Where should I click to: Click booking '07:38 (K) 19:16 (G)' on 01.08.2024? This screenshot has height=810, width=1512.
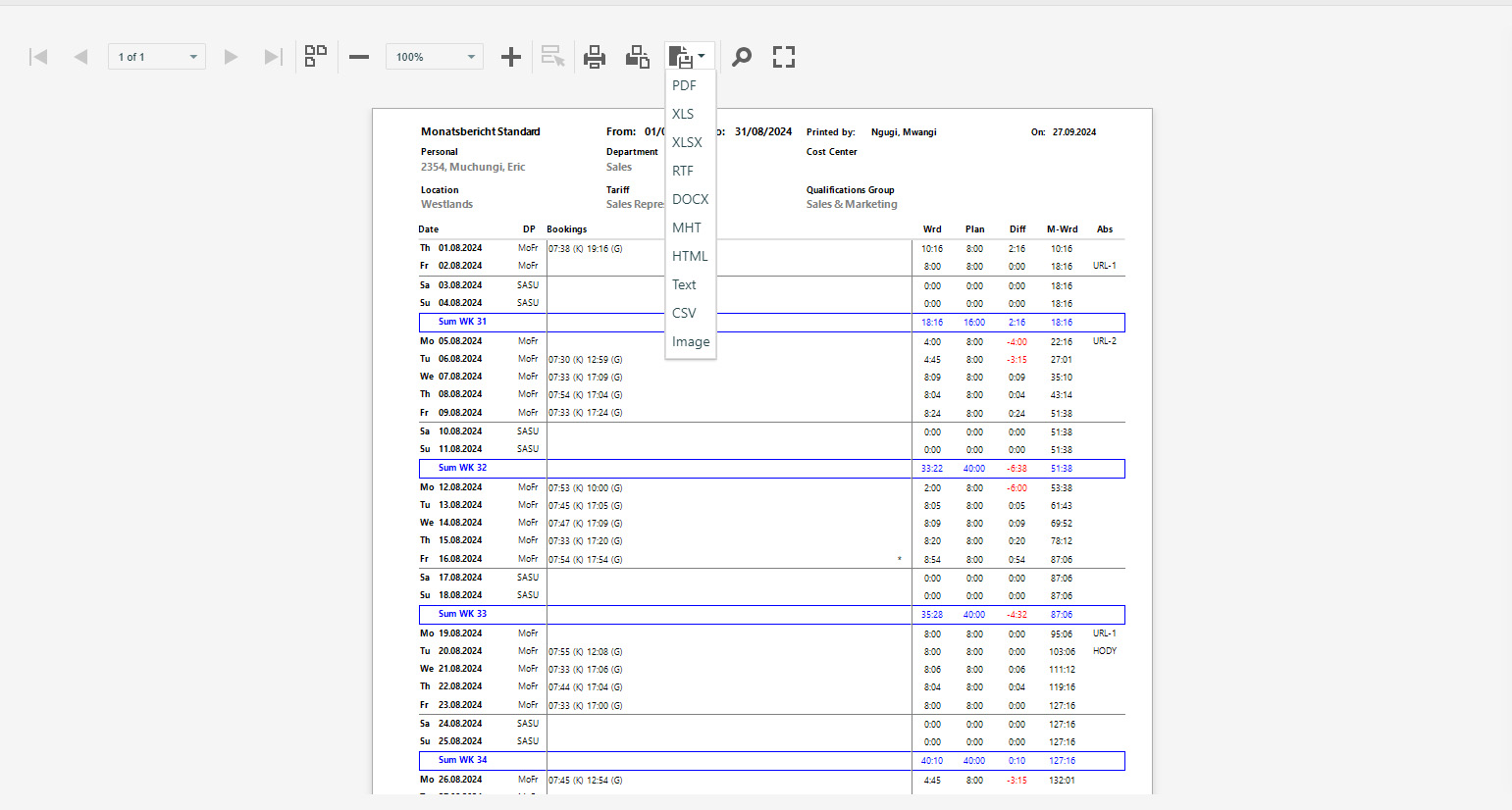[585, 249]
